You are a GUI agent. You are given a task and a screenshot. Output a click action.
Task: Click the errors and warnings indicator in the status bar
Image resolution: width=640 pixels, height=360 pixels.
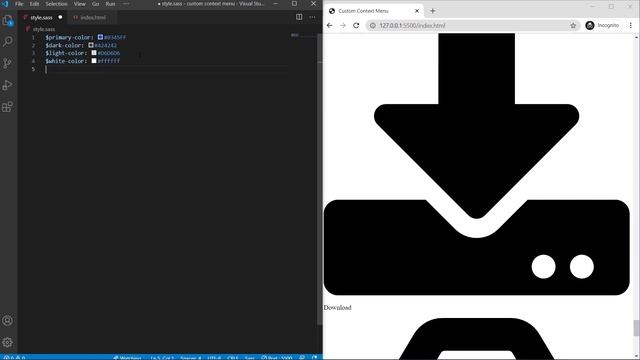pos(15,358)
